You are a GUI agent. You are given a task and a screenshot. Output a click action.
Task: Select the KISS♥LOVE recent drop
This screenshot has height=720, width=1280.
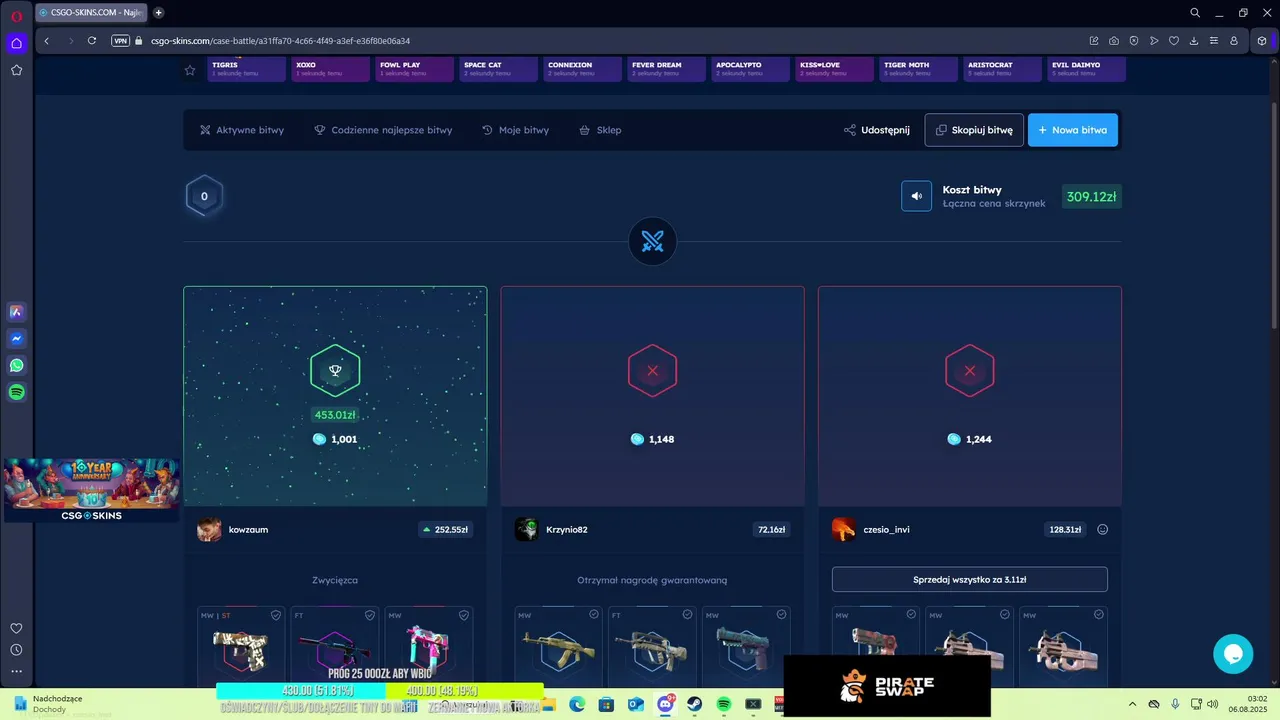point(834,69)
